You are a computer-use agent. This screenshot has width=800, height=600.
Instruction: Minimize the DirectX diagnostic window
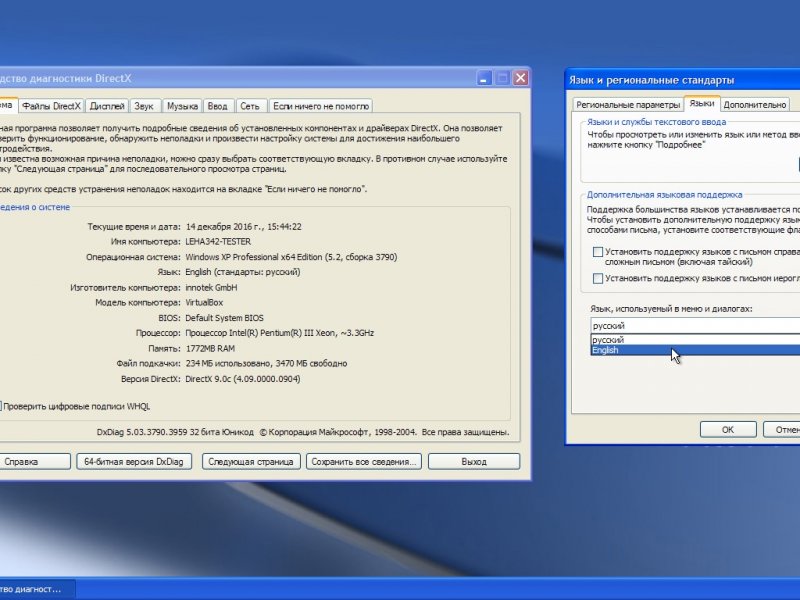coord(484,78)
